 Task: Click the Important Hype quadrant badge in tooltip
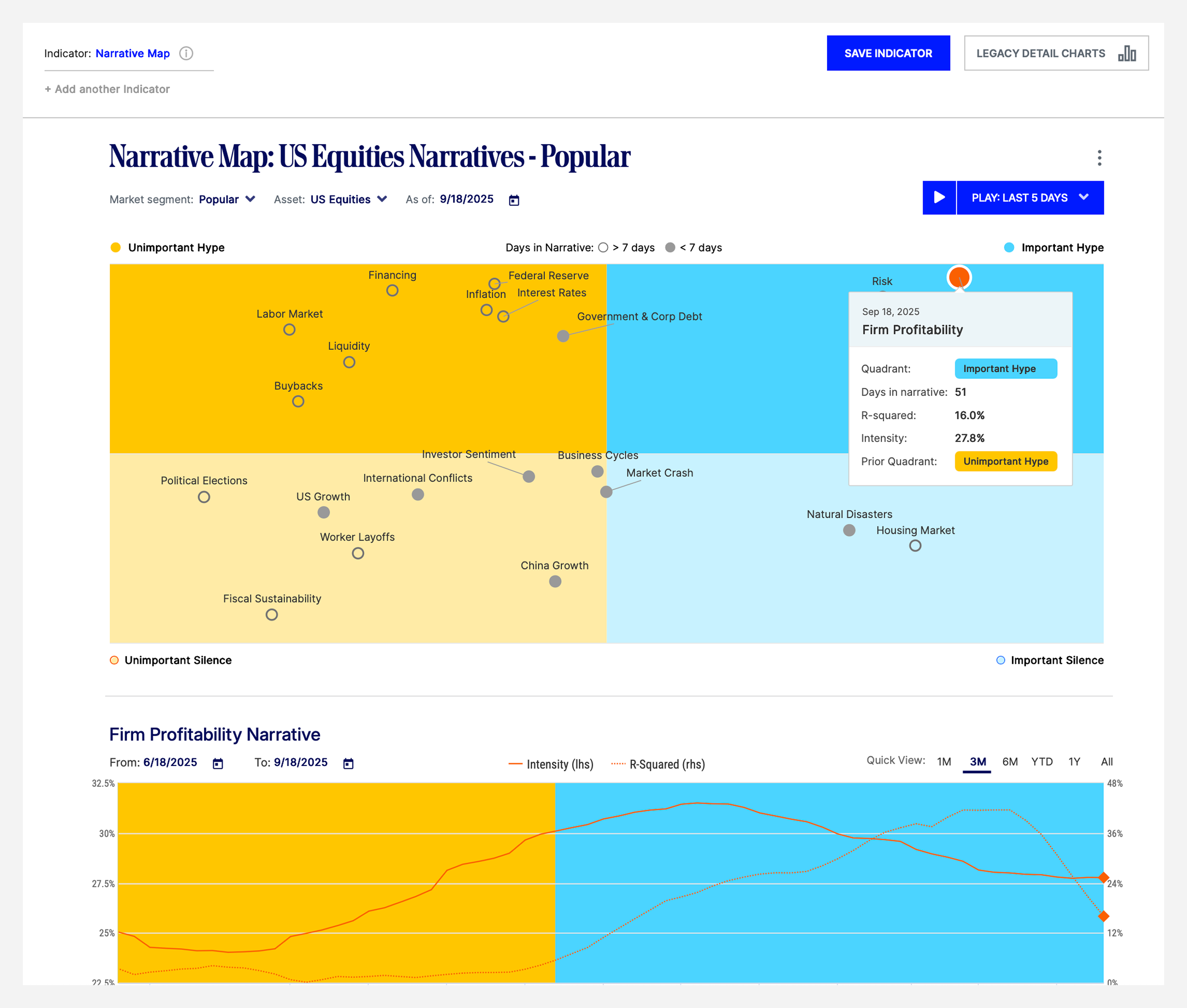coord(1005,368)
